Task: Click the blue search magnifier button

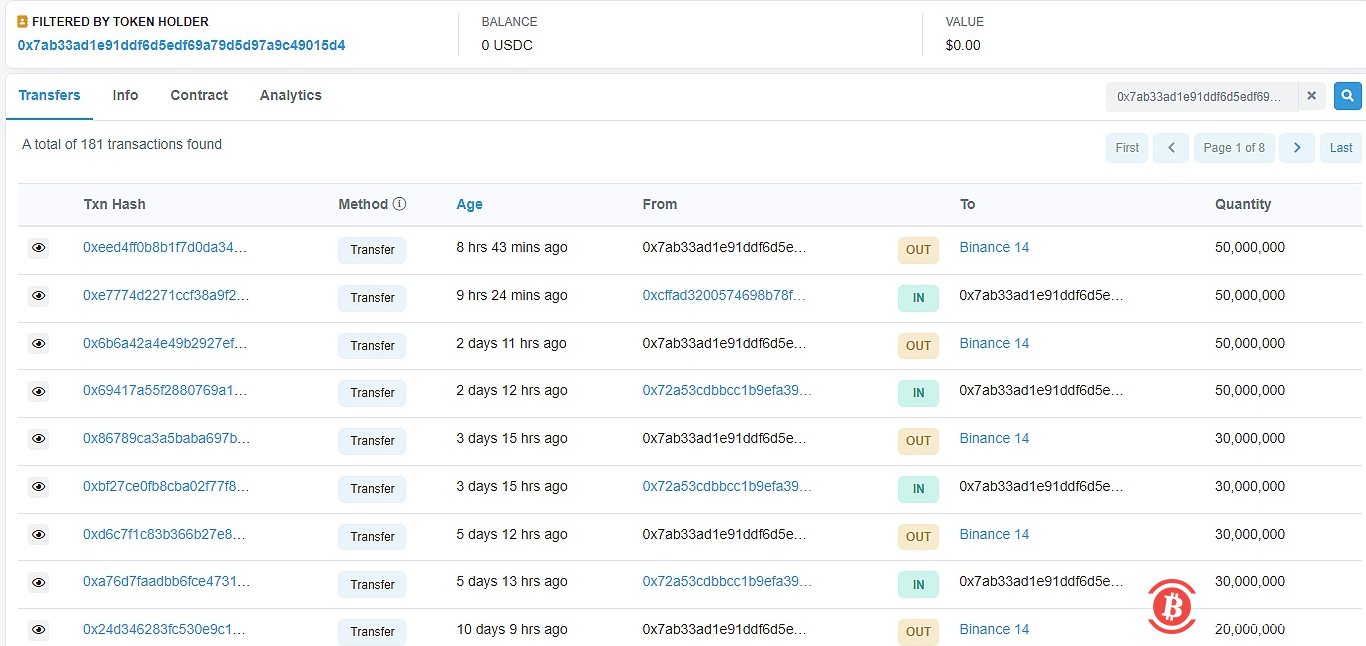Action: (x=1347, y=96)
